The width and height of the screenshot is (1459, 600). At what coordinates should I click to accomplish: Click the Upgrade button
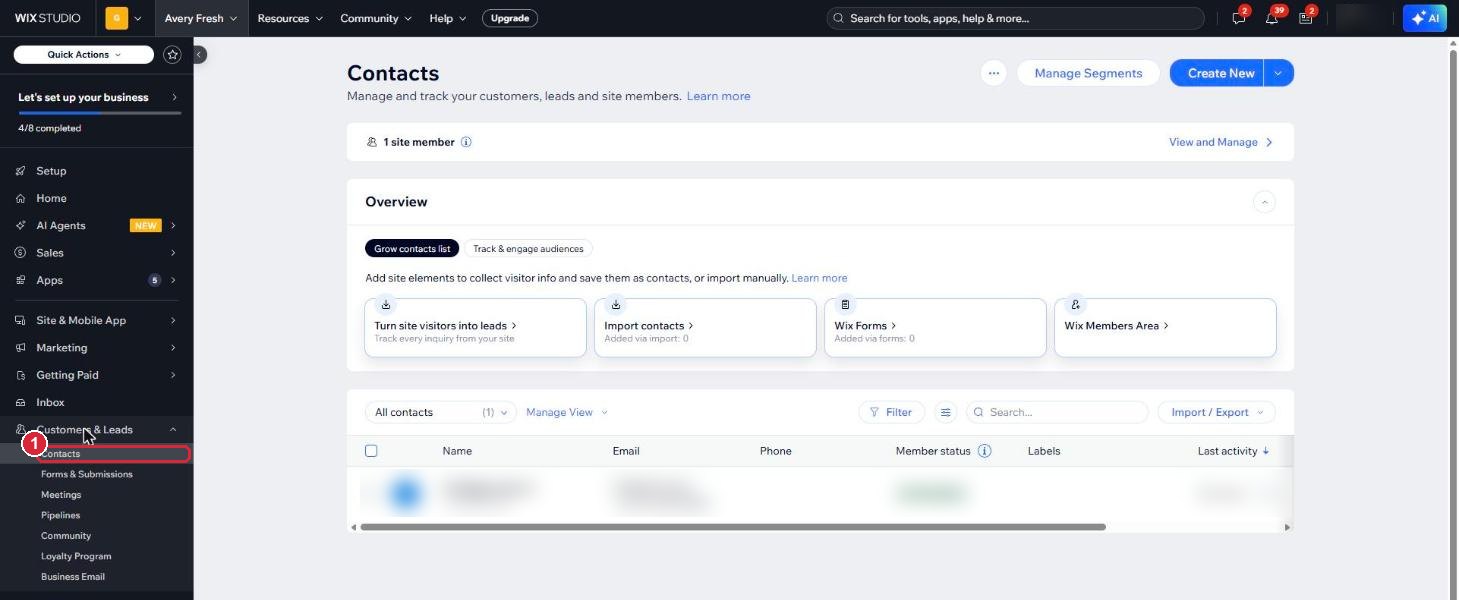[510, 18]
